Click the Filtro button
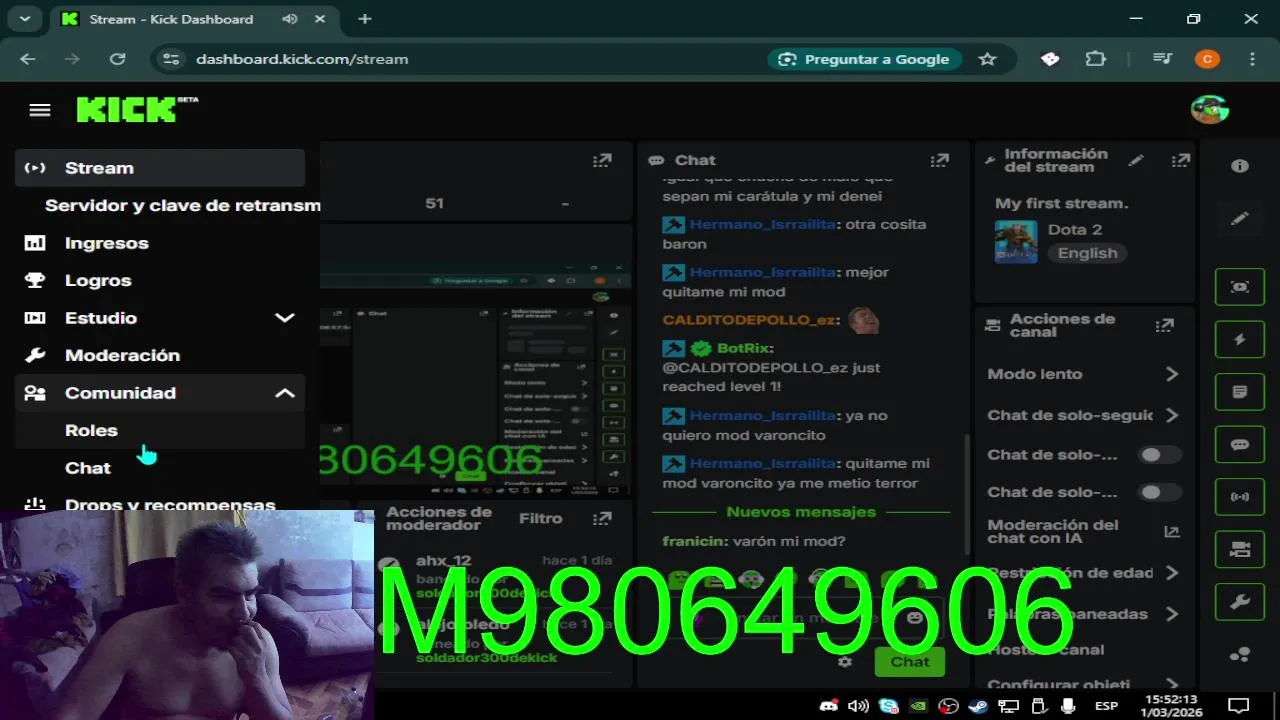The height and width of the screenshot is (720, 1280). pos(541,518)
